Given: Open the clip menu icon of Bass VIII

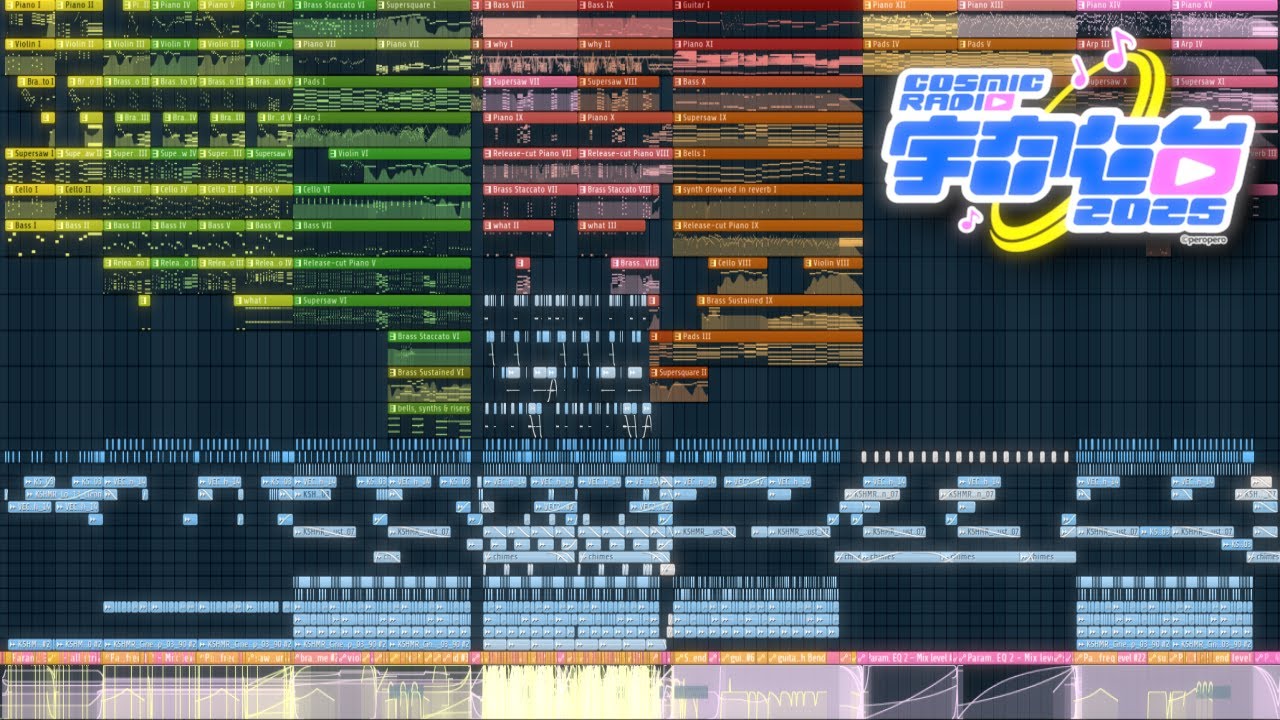Looking at the screenshot, I should click(x=488, y=5).
